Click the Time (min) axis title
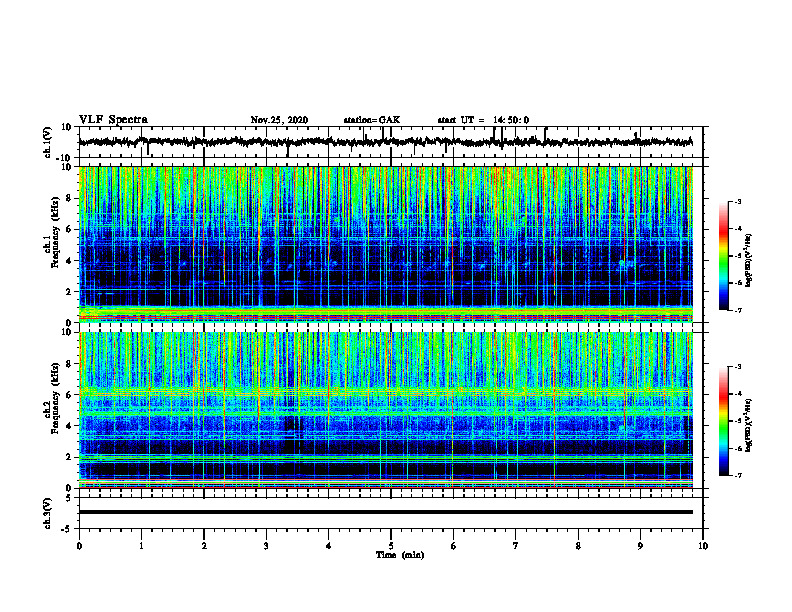This screenshot has width=792, height=612. click(400, 555)
